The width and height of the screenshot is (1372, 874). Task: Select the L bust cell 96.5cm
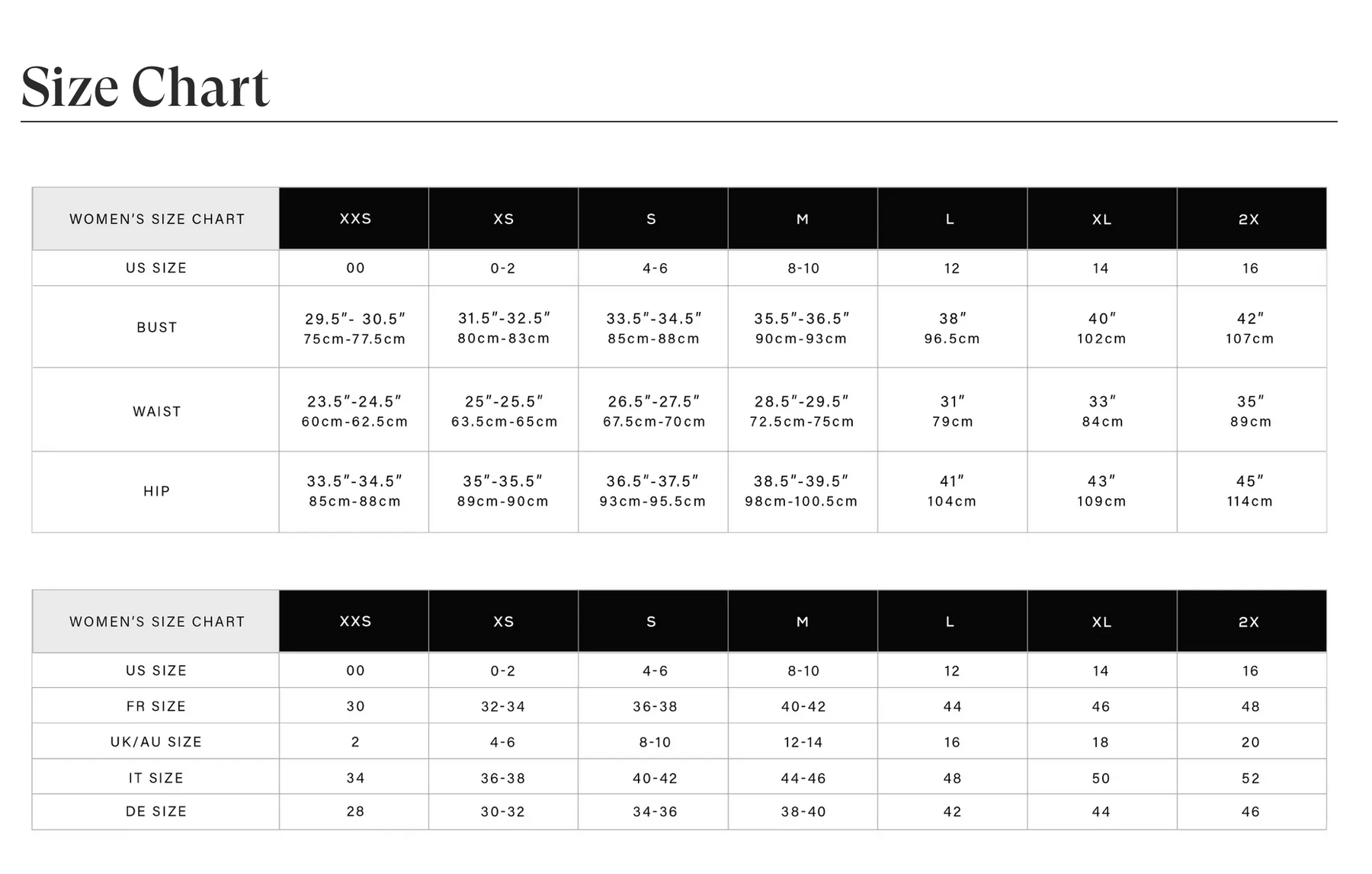click(952, 328)
